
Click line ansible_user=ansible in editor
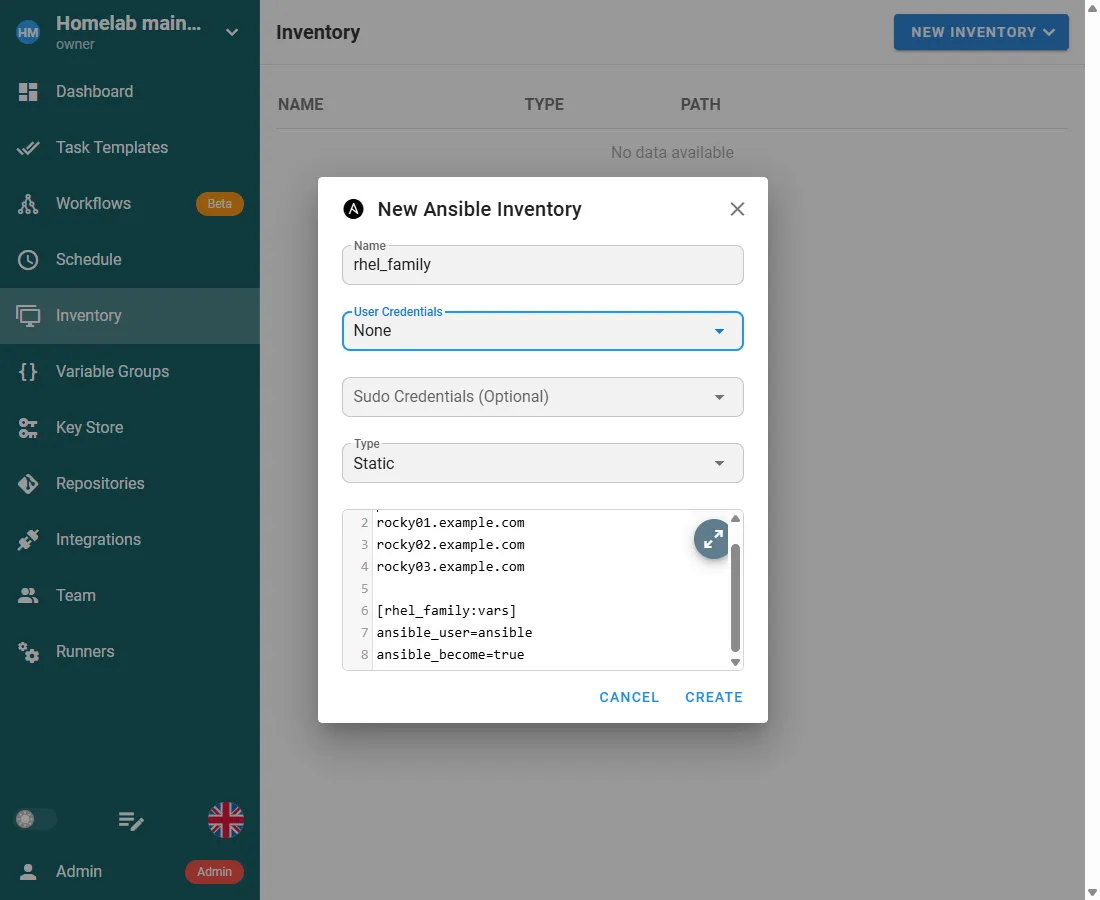454,632
